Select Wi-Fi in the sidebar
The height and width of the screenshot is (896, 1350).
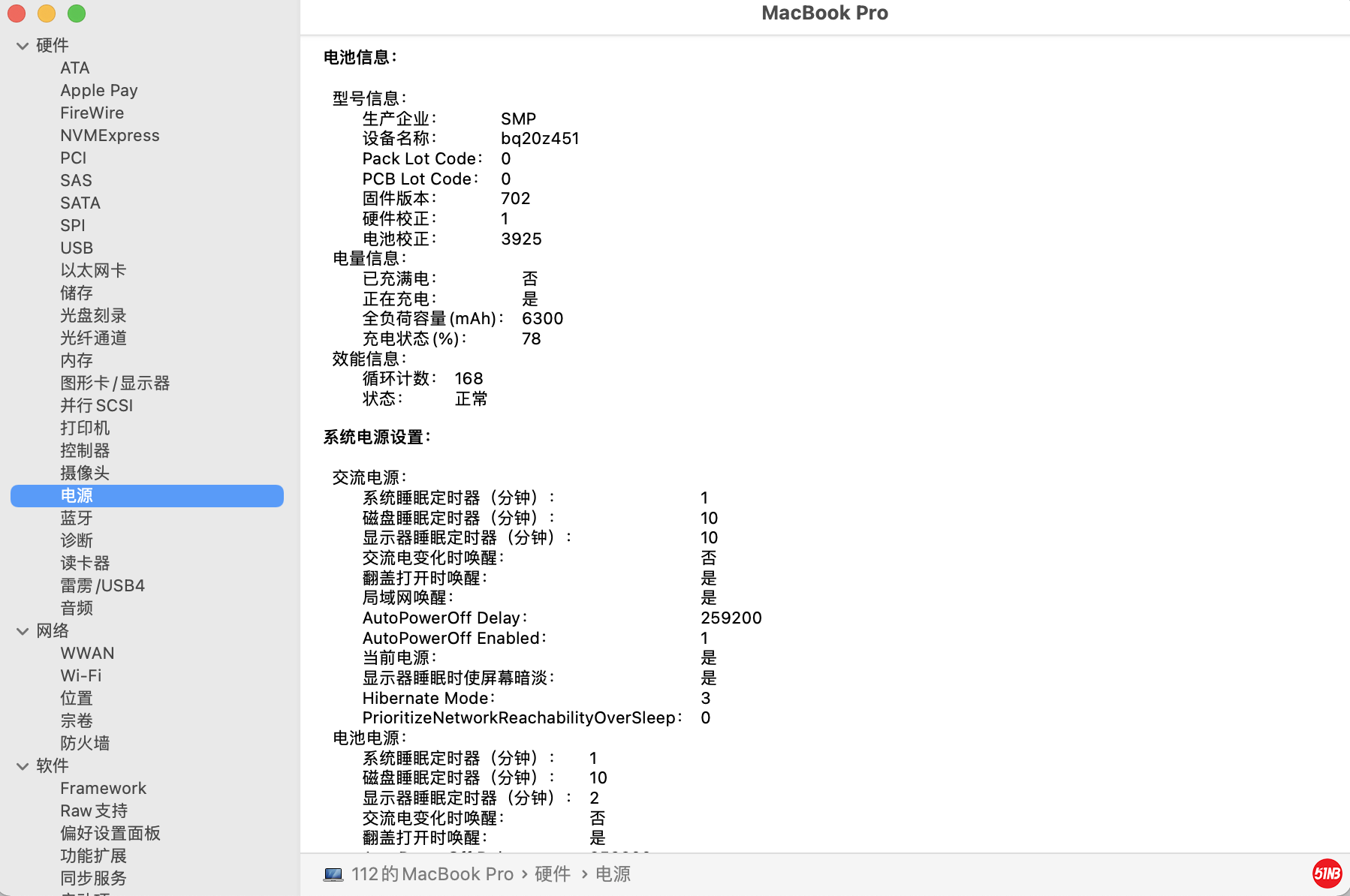[81, 676]
